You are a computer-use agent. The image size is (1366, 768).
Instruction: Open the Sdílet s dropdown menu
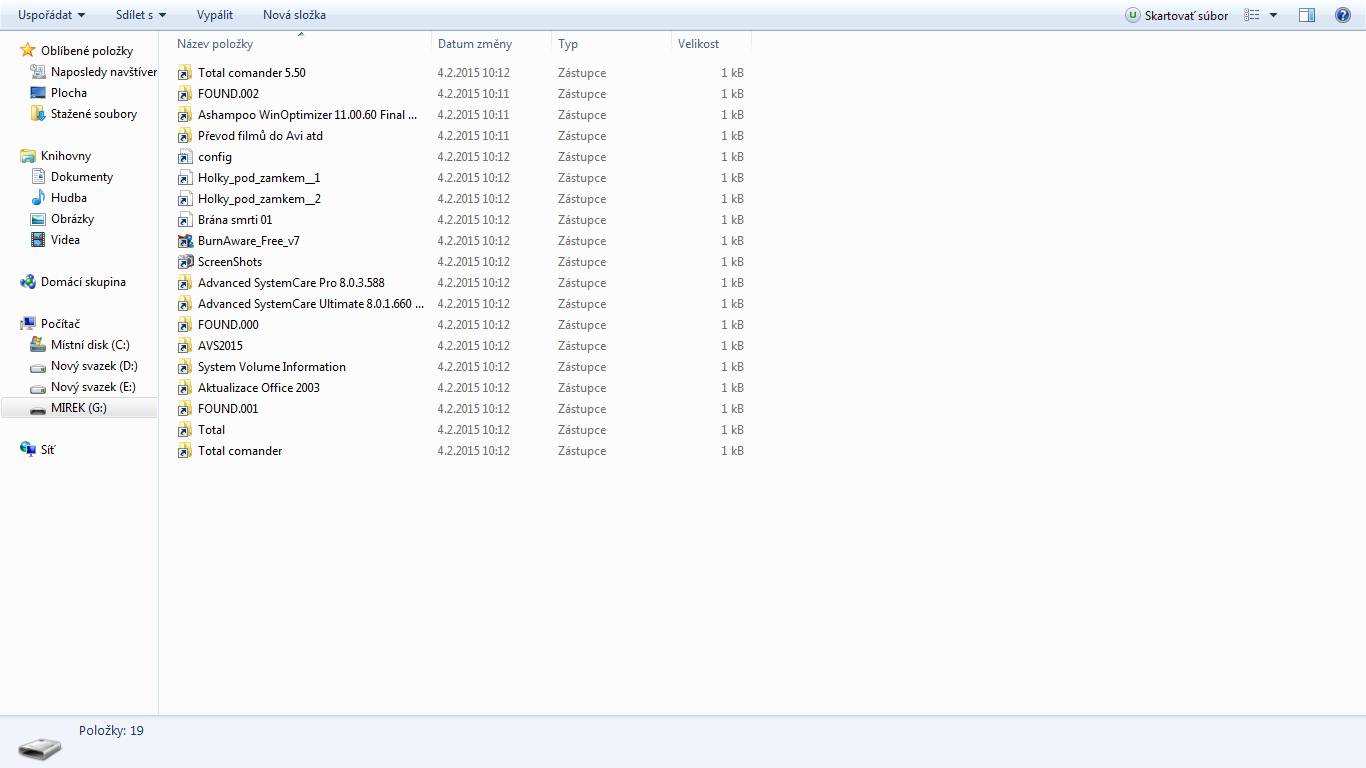(x=141, y=15)
